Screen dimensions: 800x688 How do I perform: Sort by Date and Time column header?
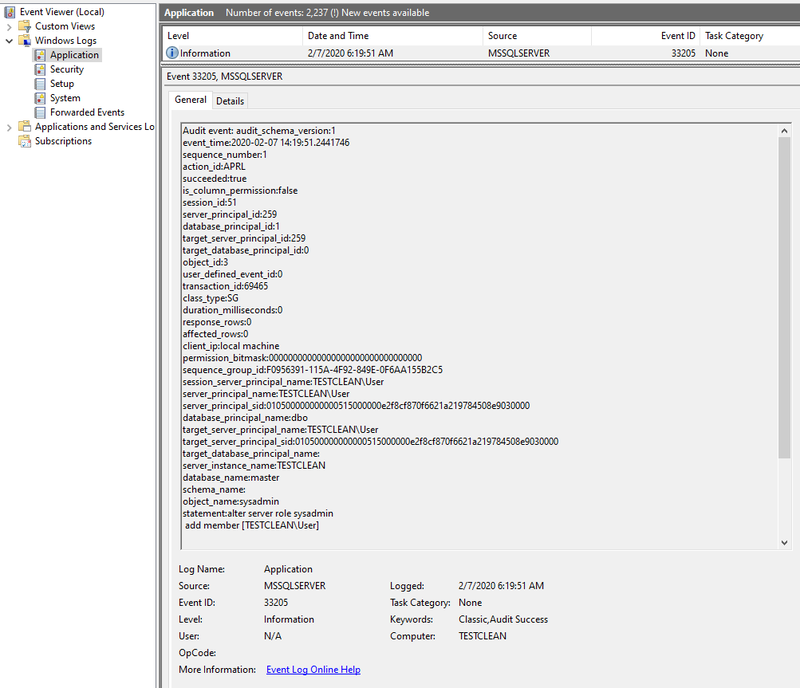click(393, 36)
